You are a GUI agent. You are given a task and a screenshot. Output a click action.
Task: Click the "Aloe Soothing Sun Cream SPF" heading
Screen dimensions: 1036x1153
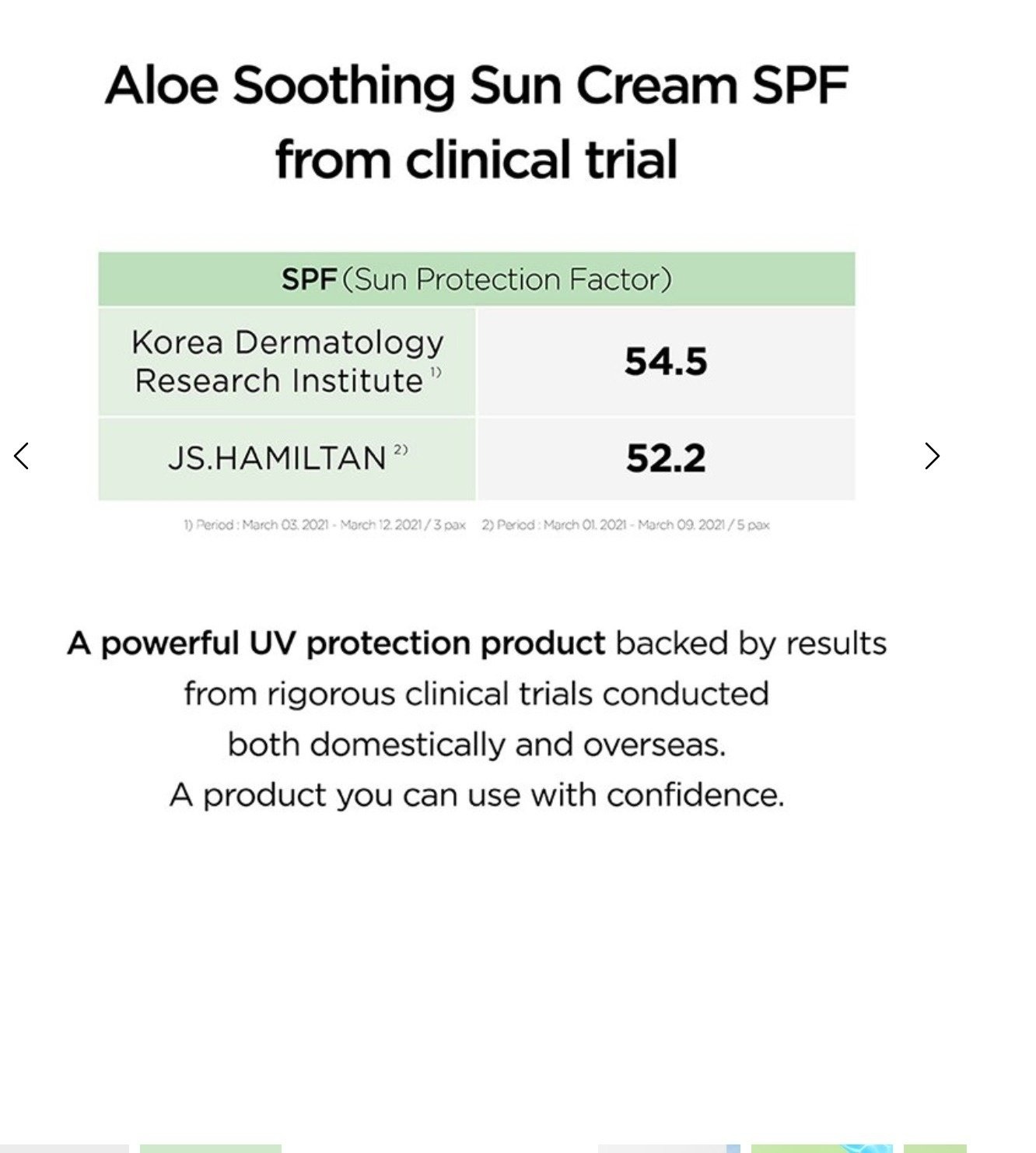[476, 86]
